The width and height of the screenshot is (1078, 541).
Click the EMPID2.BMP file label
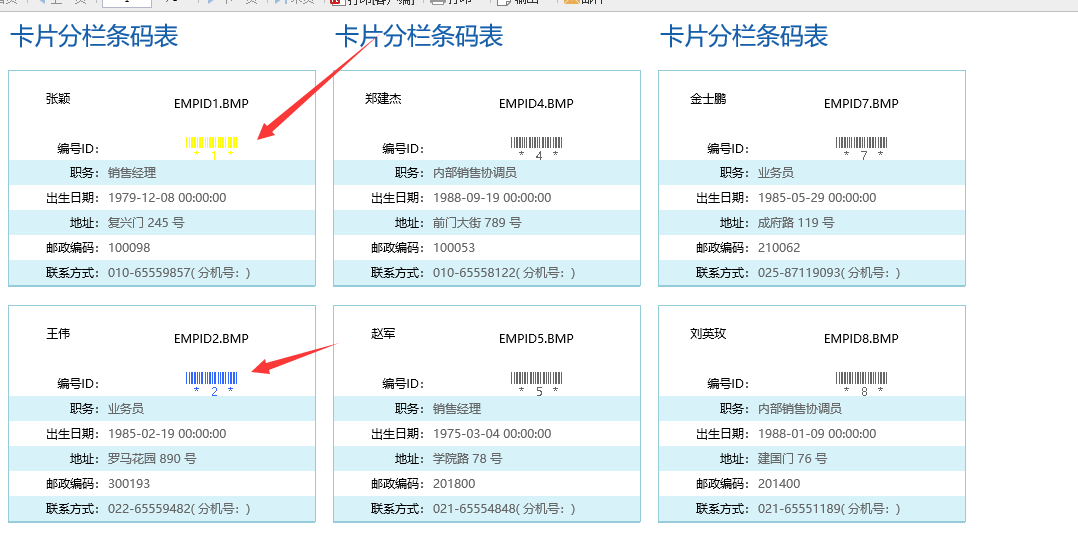pos(211,339)
